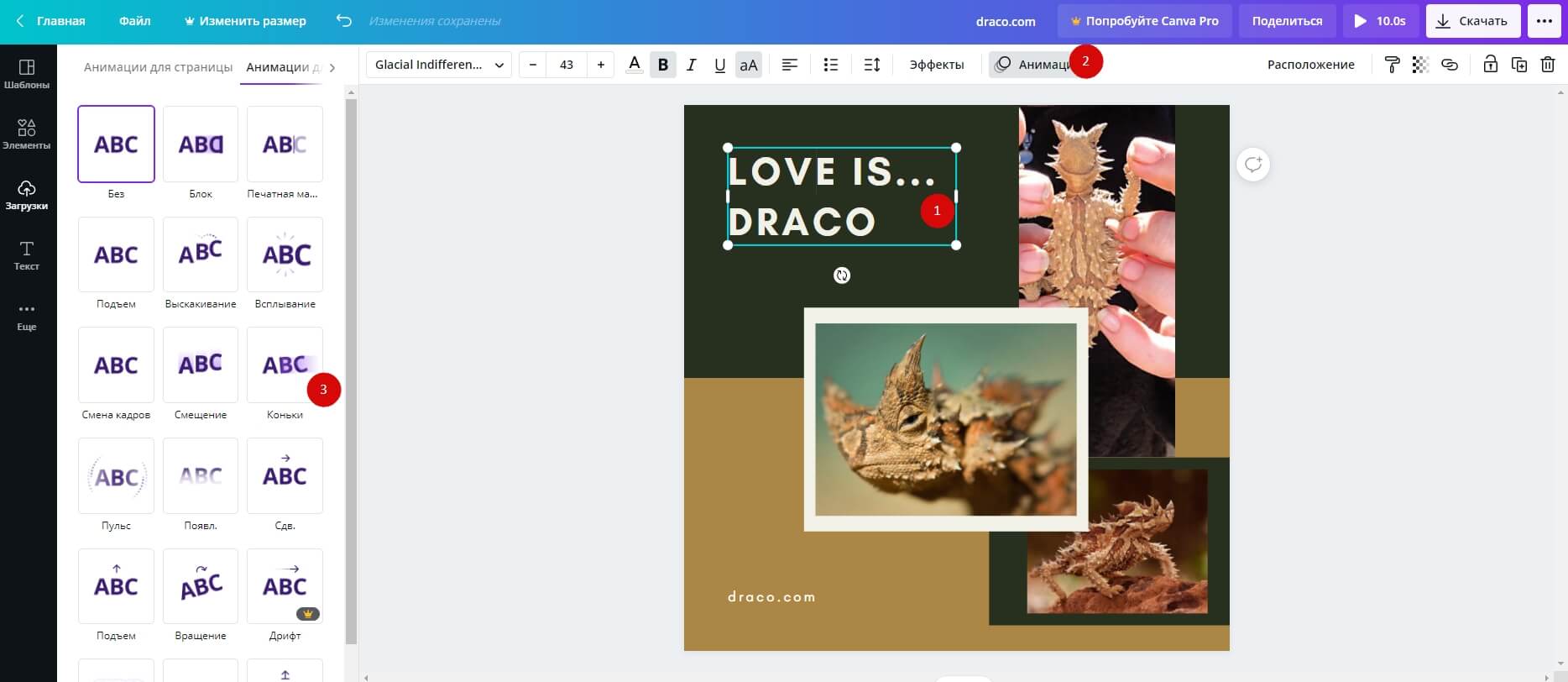
Task: Open the Файл menu
Action: (x=134, y=21)
